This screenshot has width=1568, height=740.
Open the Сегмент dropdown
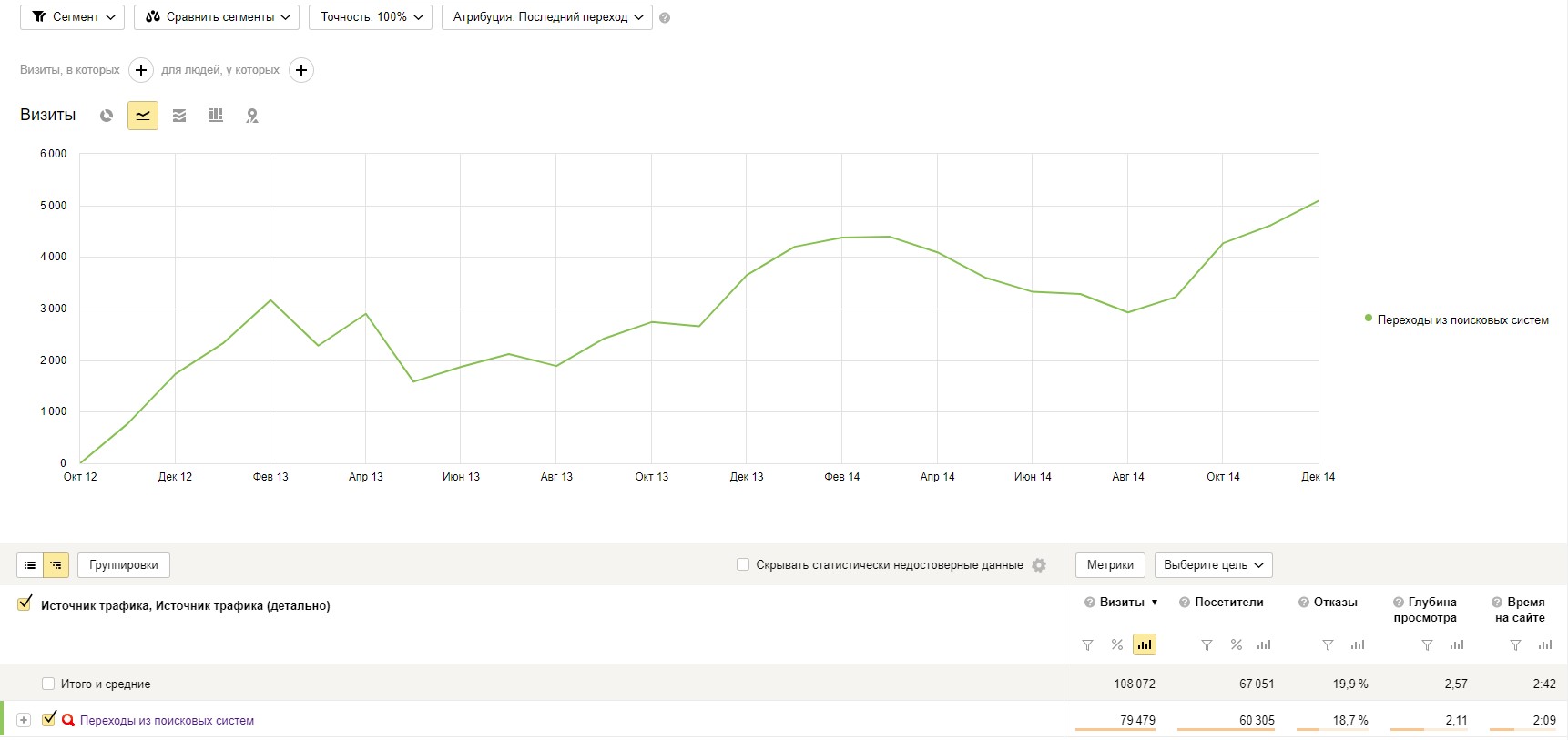[73, 17]
